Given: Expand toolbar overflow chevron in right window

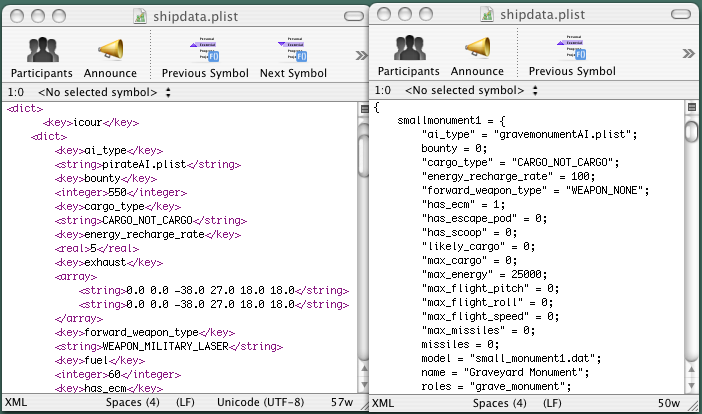Looking at the screenshot, I should click(x=688, y=54).
